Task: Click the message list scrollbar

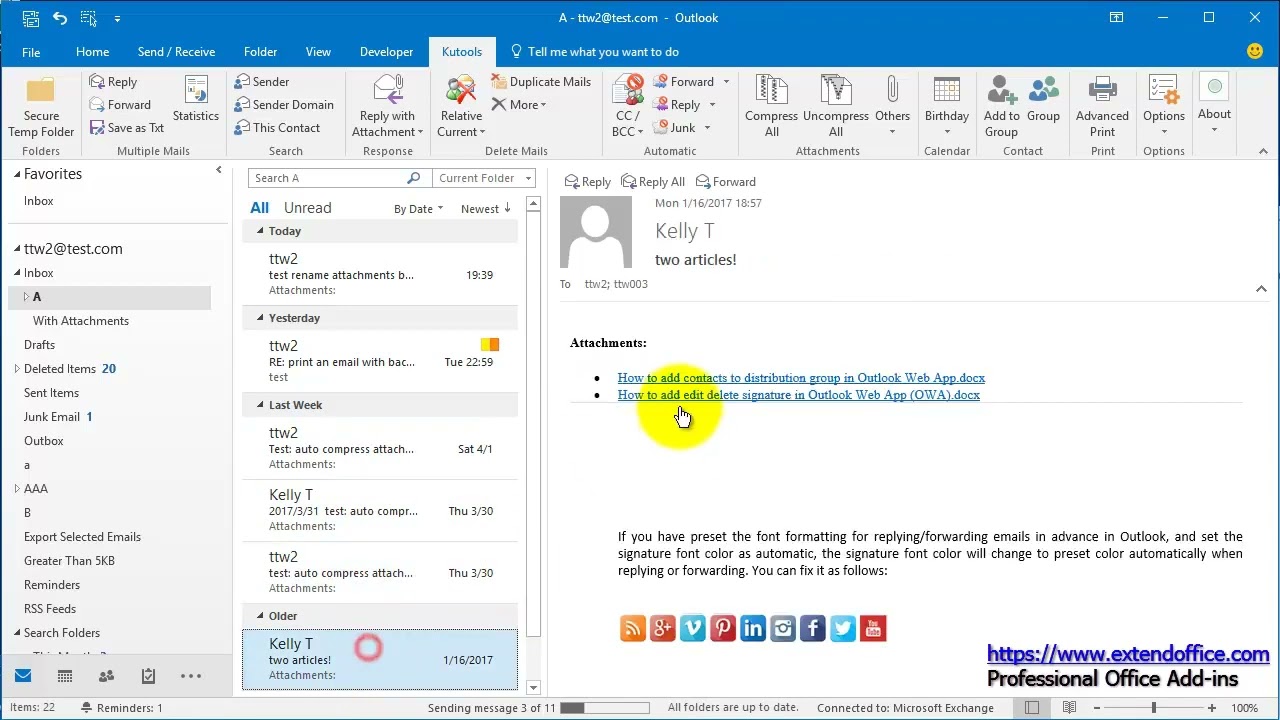Action: (x=533, y=424)
